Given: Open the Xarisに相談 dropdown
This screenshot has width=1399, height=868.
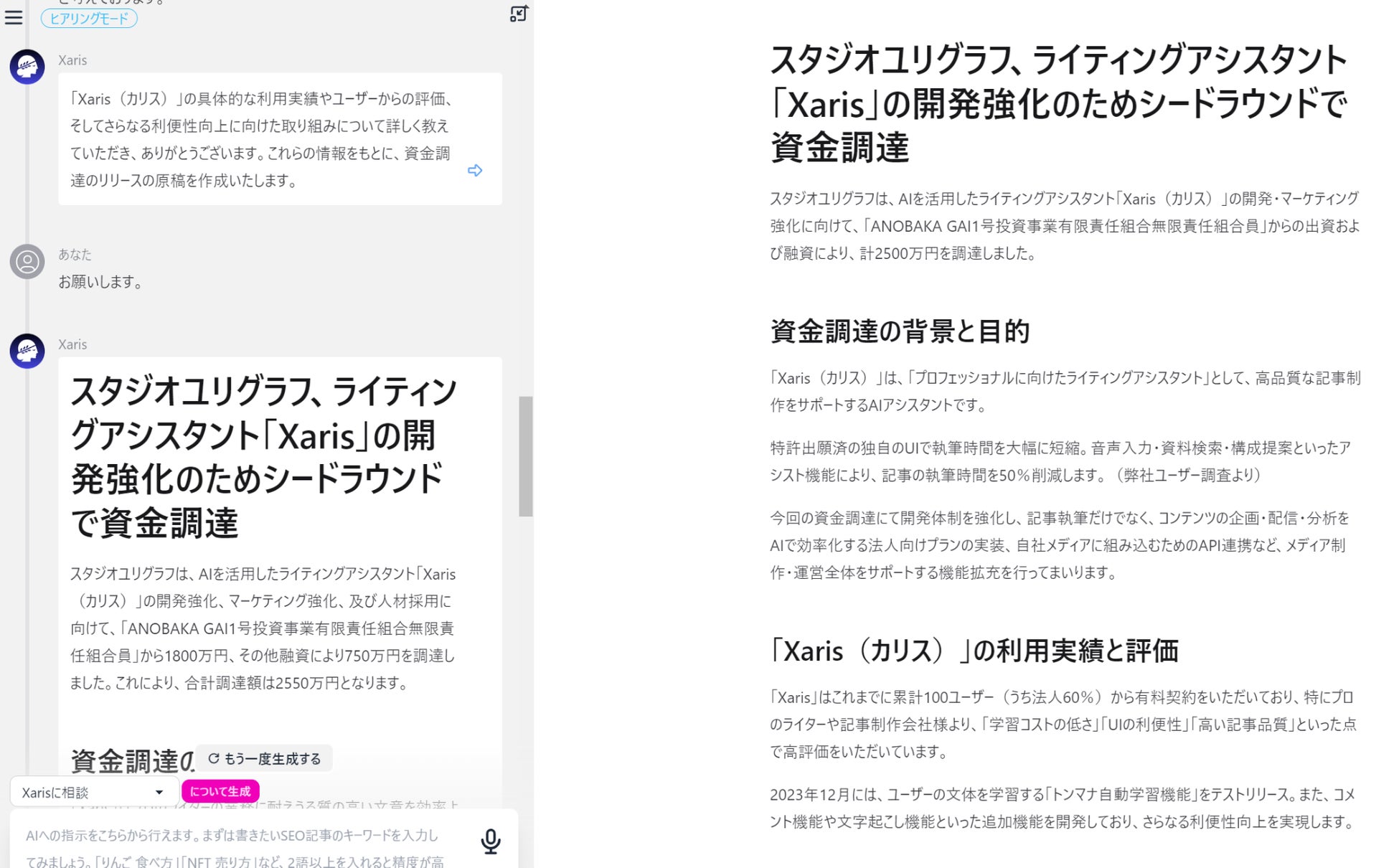Looking at the screenshot, I should (79, 792).
